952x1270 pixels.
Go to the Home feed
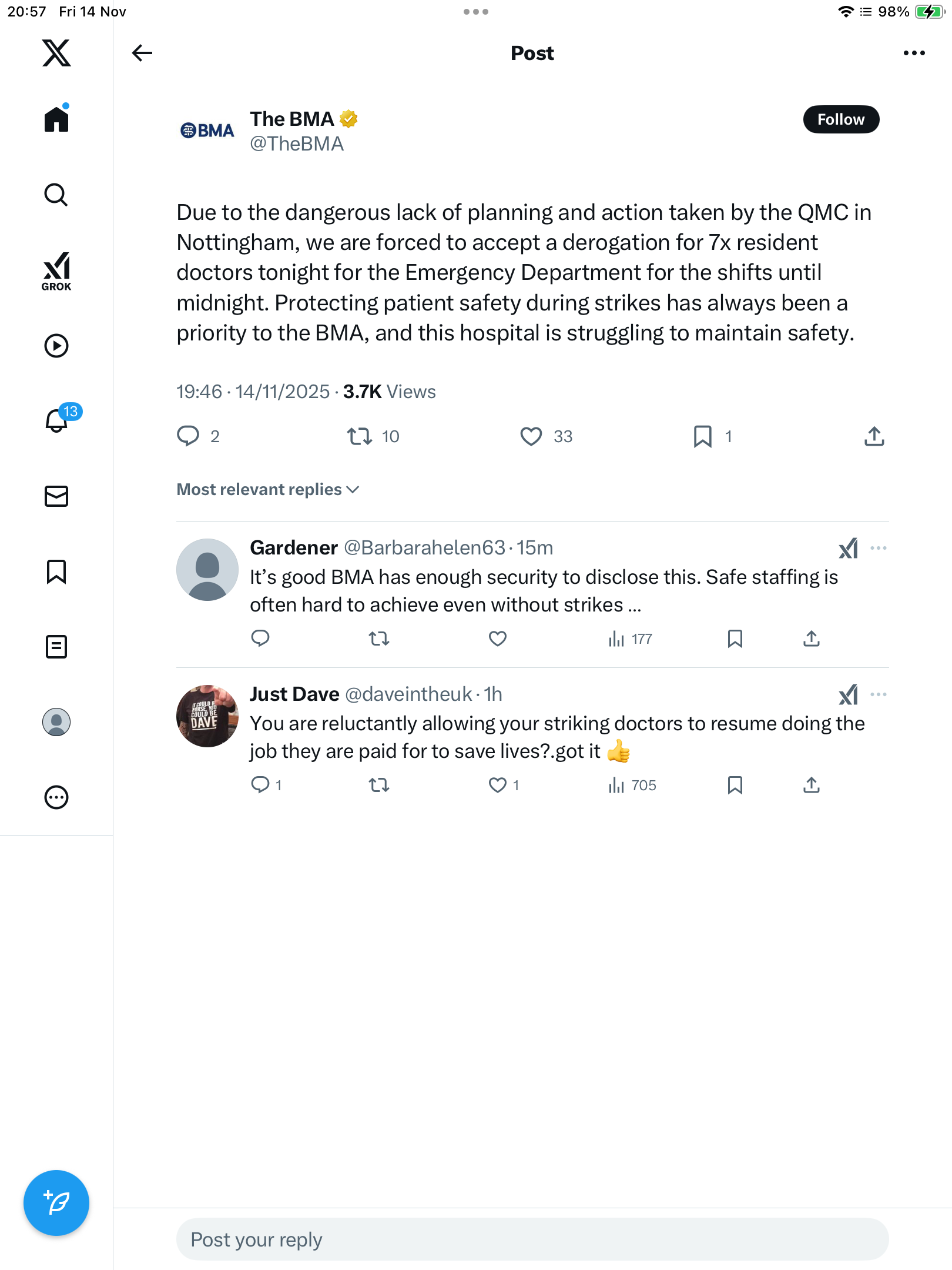pyautogui.click(x=56, y=119)
